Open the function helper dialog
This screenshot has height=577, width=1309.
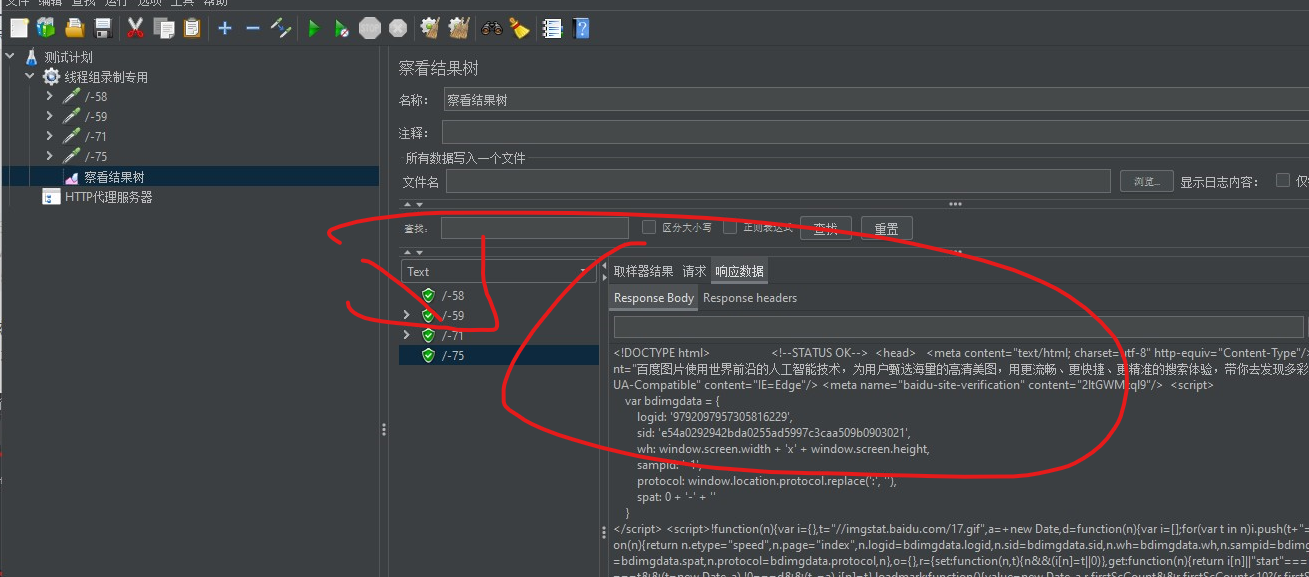pyautogui.click(x=552, y=29)
